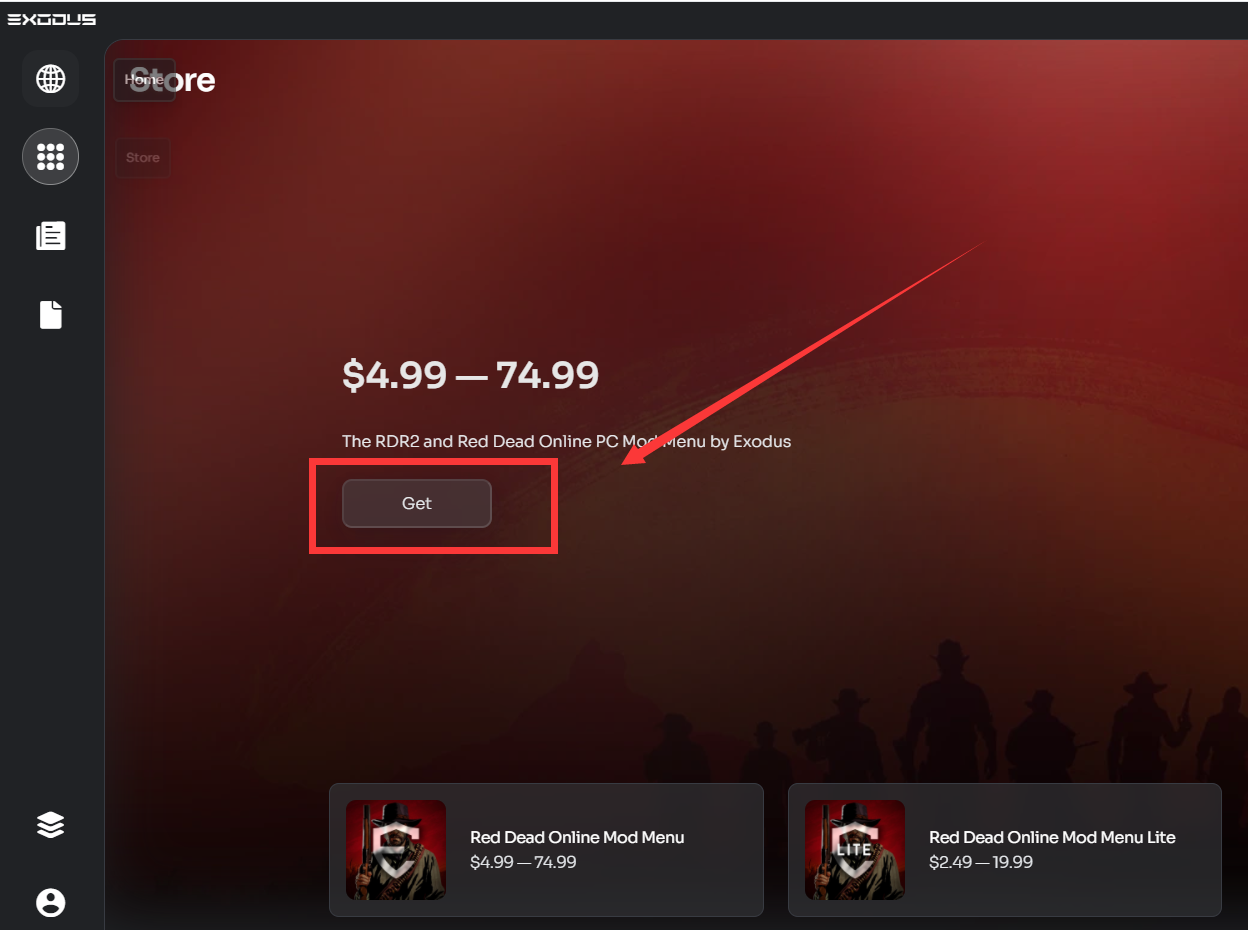Open the newspaper articles icon
Screen dimensions: 1248x930
click(50, 236)
